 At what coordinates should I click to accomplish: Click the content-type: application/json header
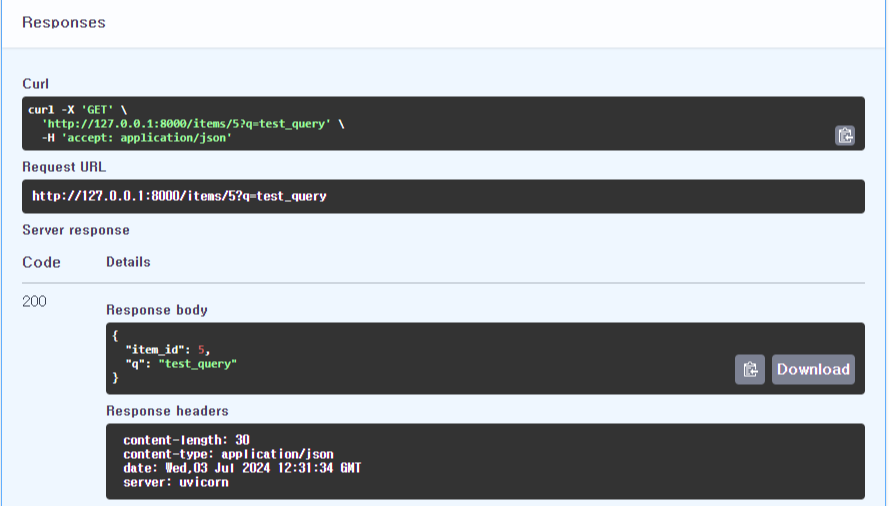click(x=228, y=454)
